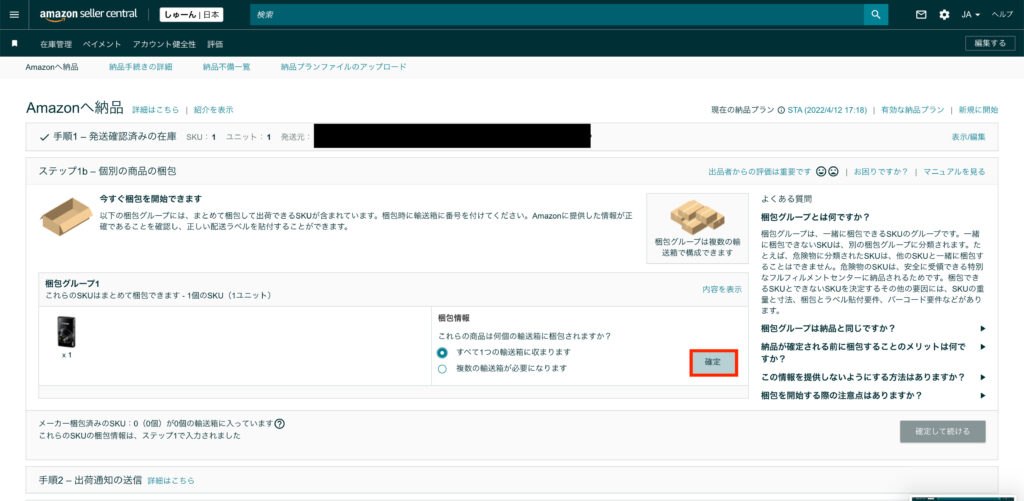Click 詳細はこちら next to 手順2
Viewport: 1024px width, 501px height.
171,481
